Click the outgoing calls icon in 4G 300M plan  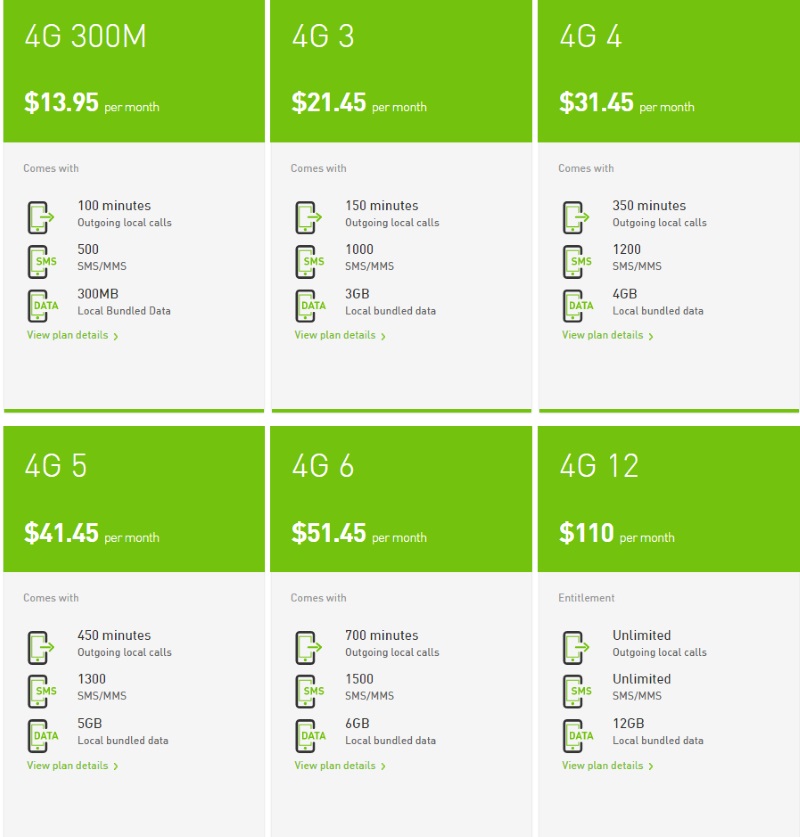tap(41, 217)
